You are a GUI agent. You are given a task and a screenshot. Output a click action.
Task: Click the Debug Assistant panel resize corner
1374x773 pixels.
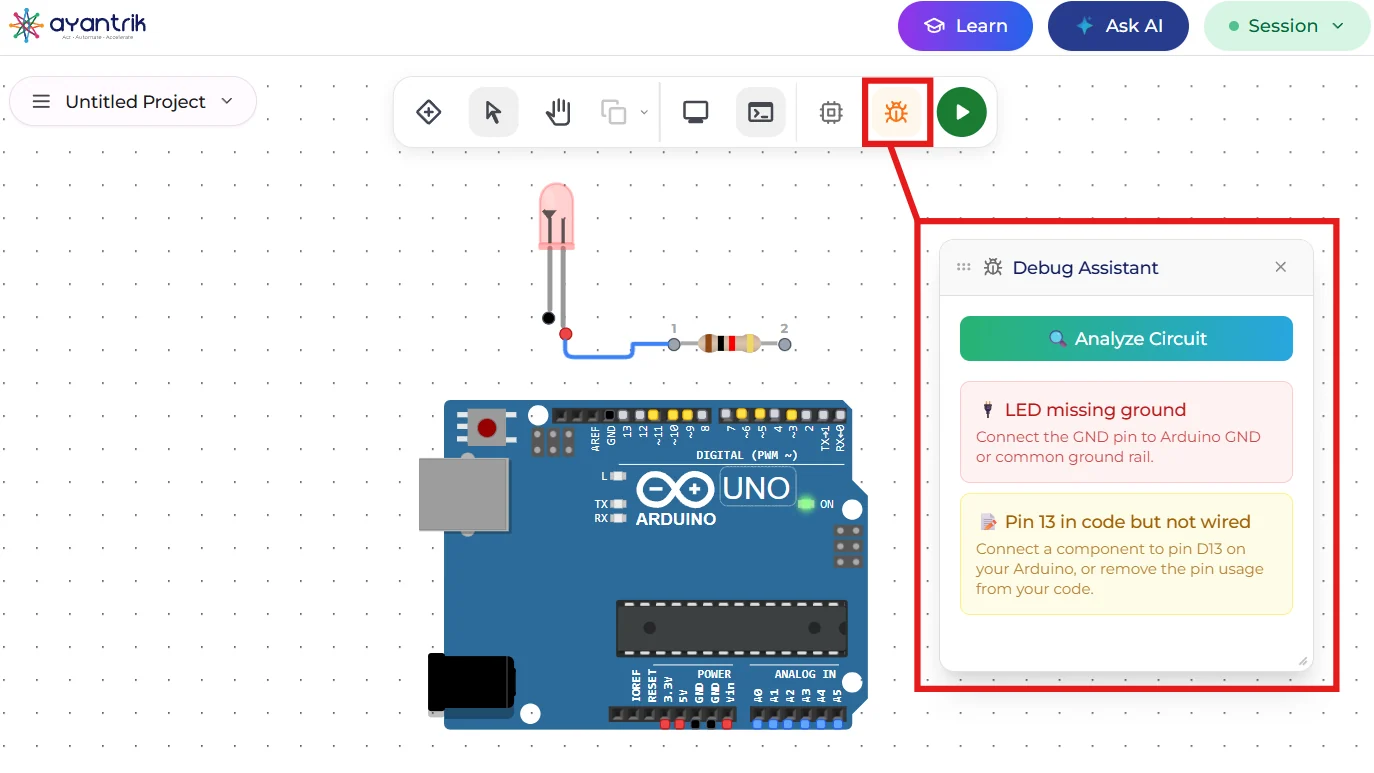(x=1303, y=661)
